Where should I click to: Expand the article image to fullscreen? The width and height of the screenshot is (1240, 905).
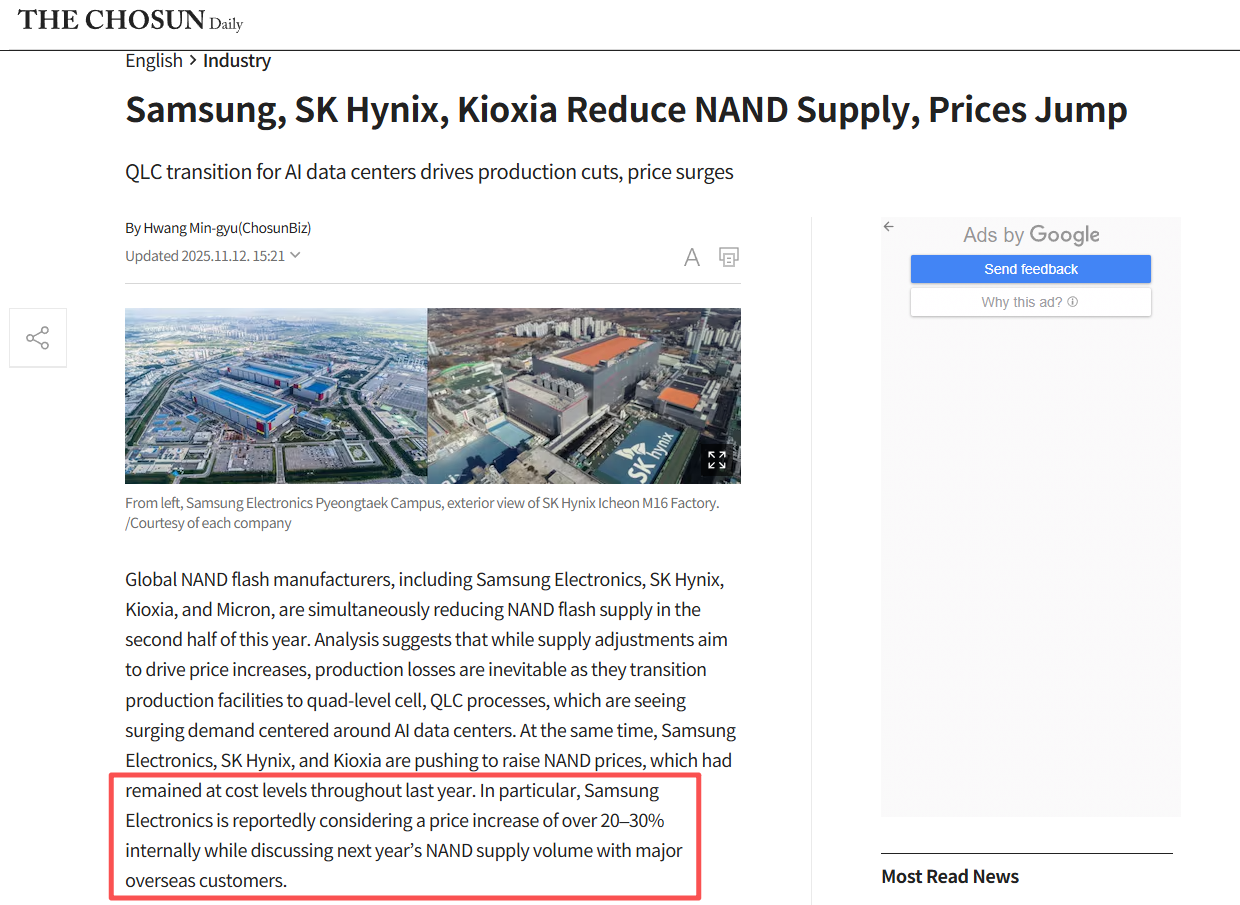717,460
